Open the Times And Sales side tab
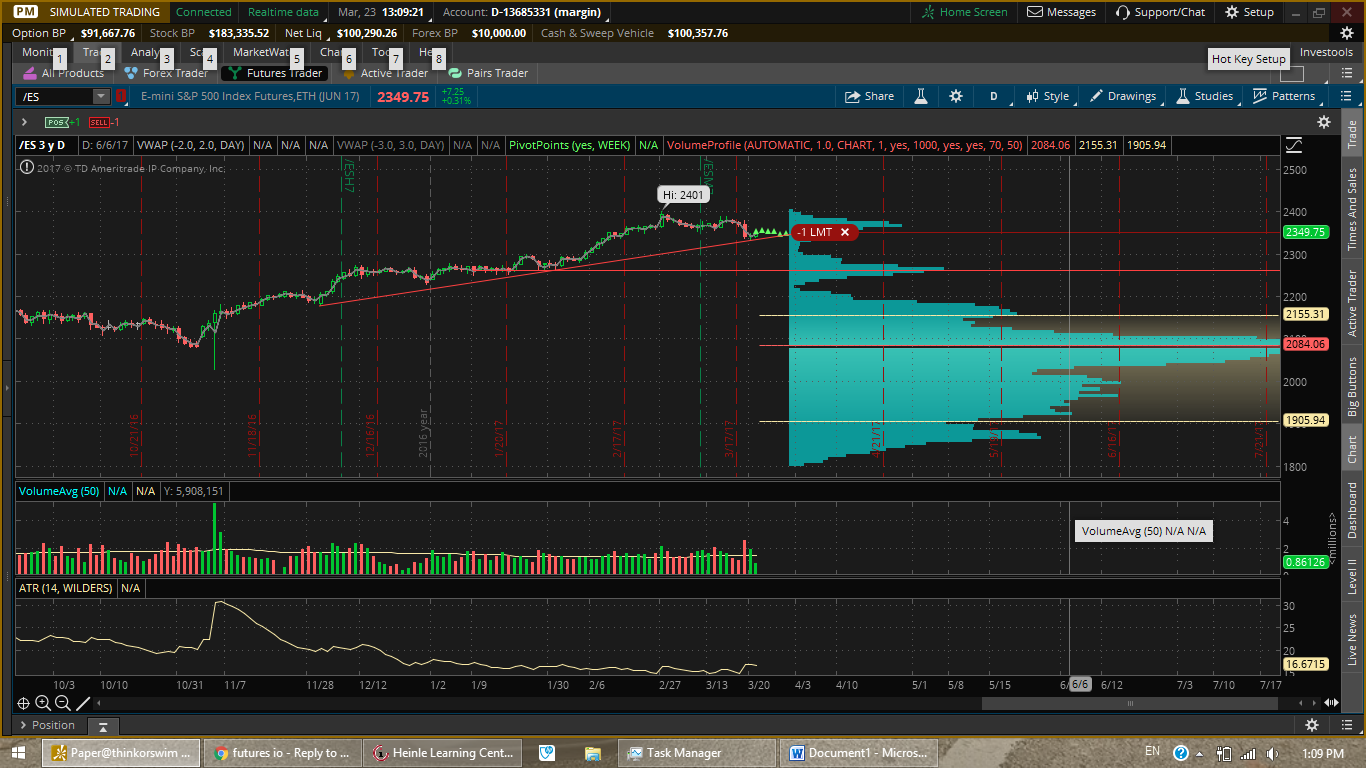This screenshot has width=1366, height=768. pos(1353,209)
